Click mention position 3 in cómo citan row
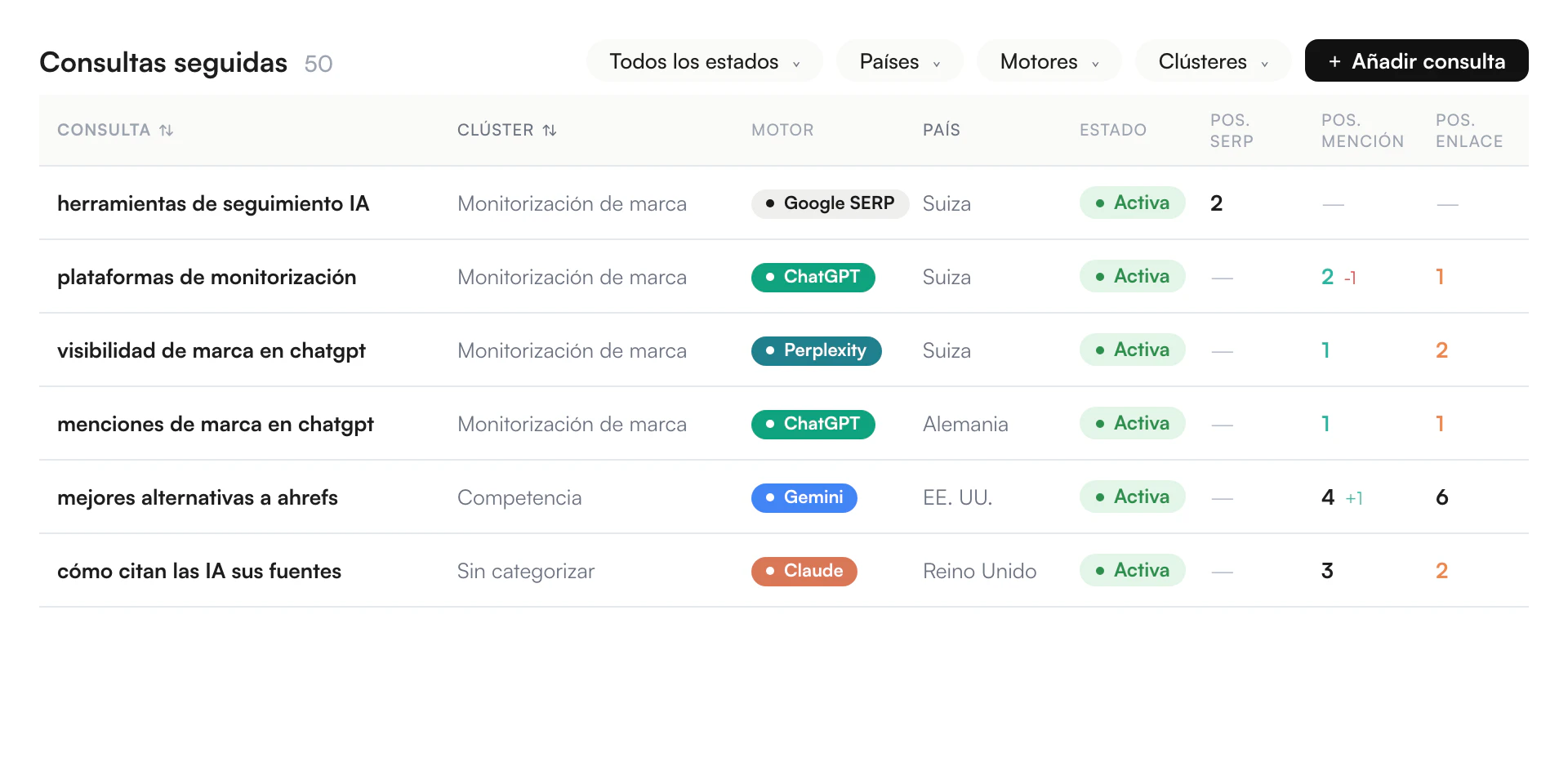 click(1327, 571)
